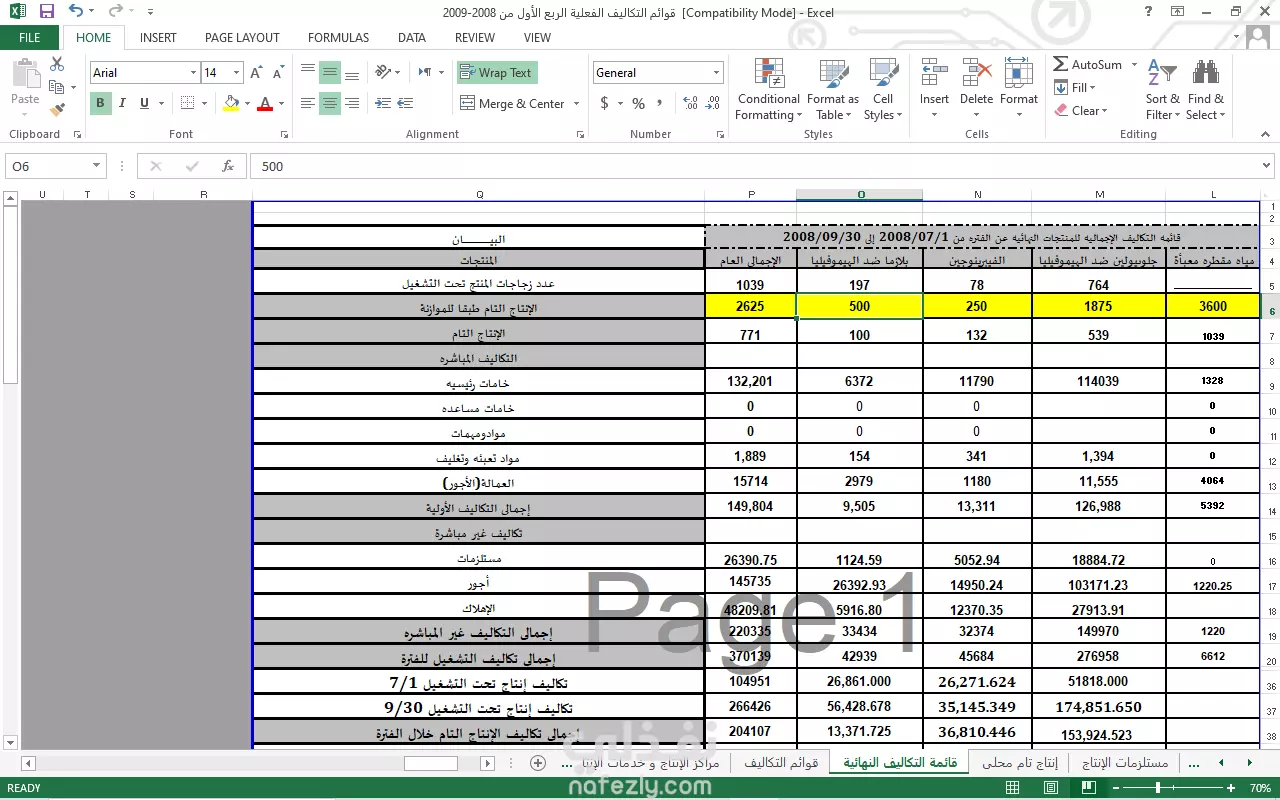Apply percent style format

(638, 103)
